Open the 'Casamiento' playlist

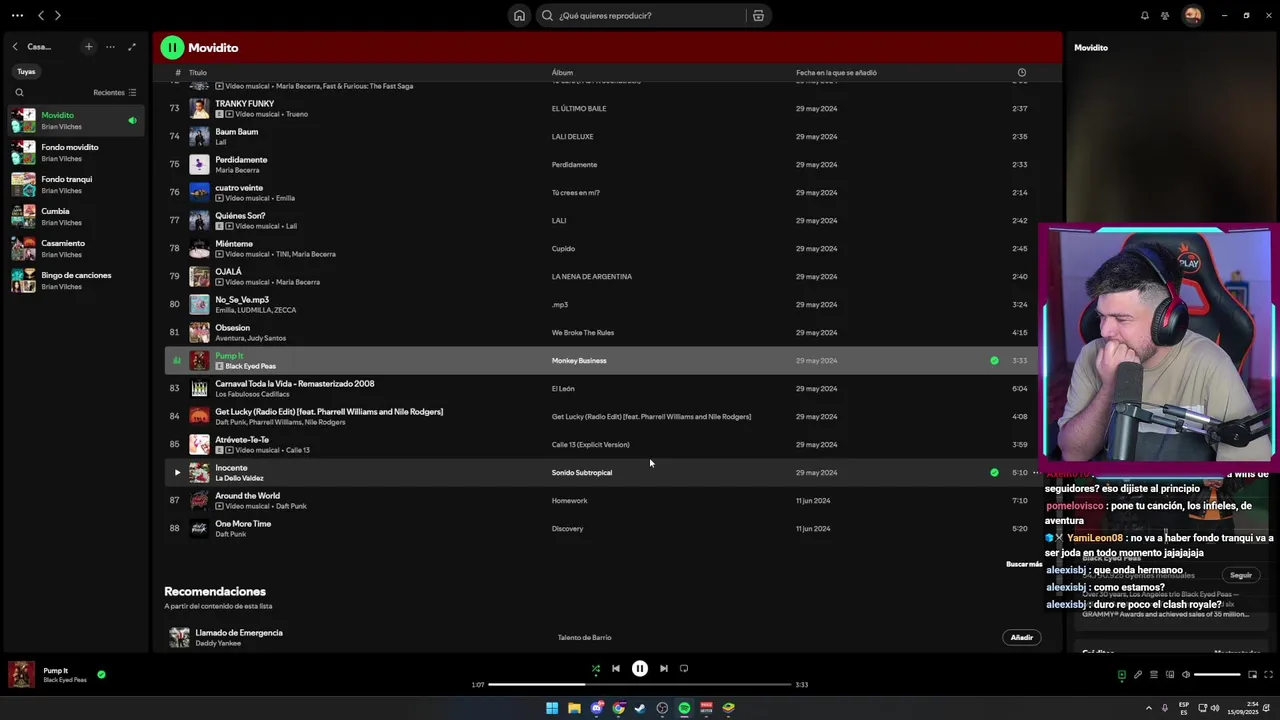click(x=75, y=249)
